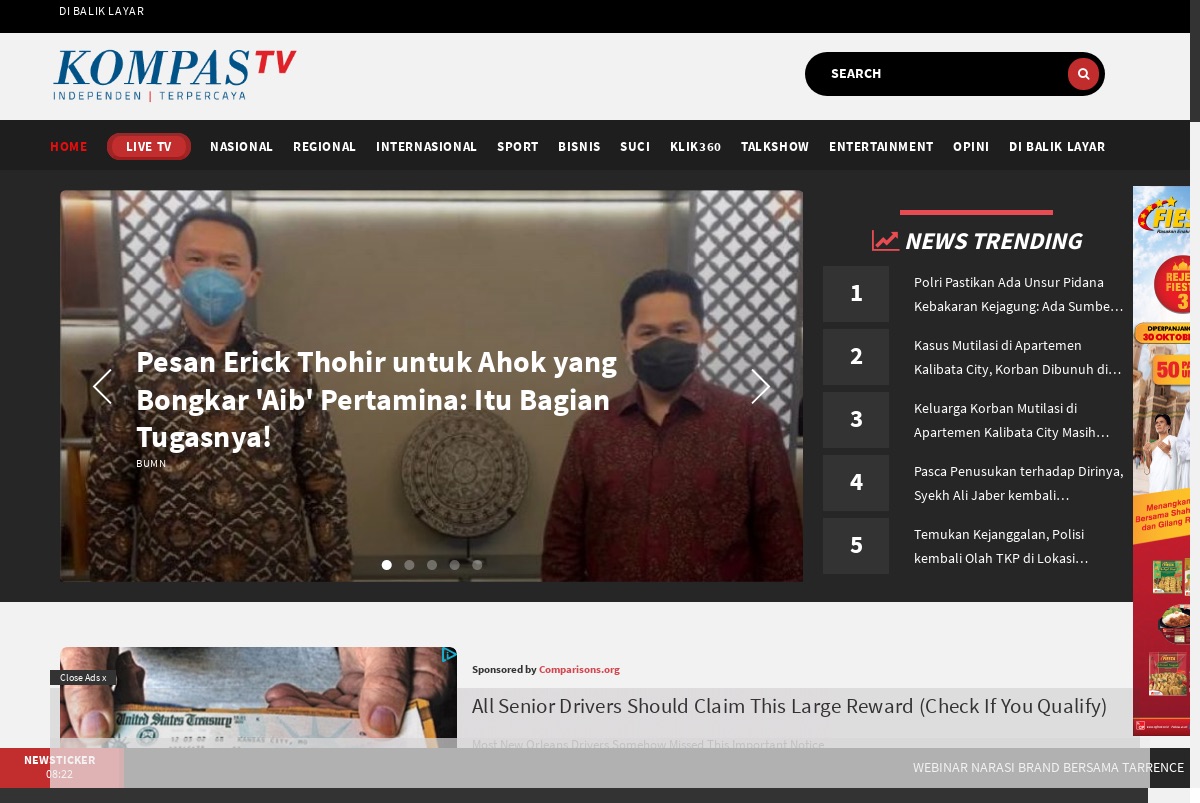Click trending number 1 box
The image size is (1200, 803).
pos(856,294)
